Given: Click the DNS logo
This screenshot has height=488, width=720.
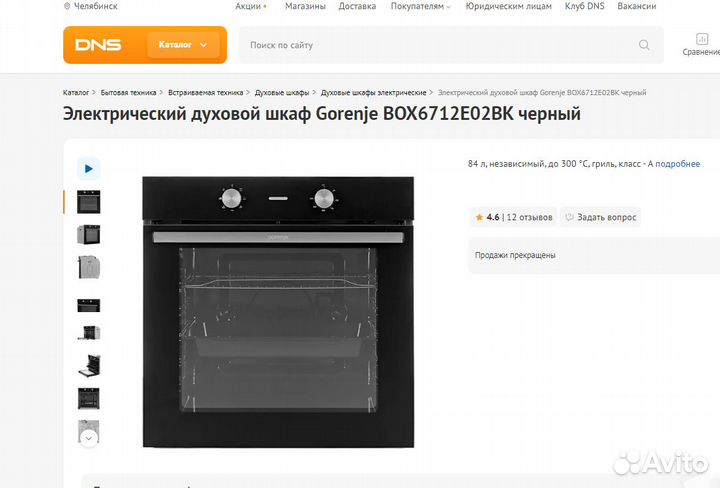Looking at the screenshot, I should 98,45.
